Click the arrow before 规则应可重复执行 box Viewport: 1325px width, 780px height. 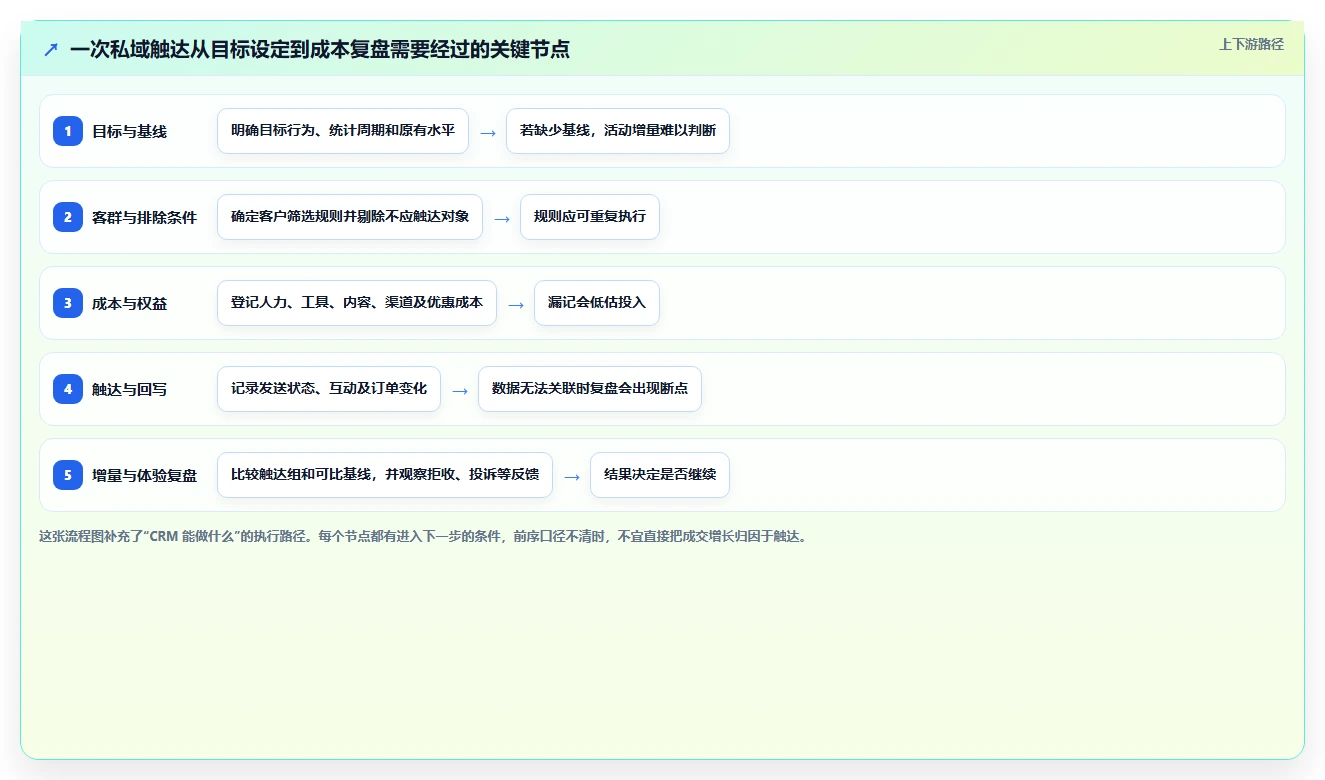click(x=502, y=218)
